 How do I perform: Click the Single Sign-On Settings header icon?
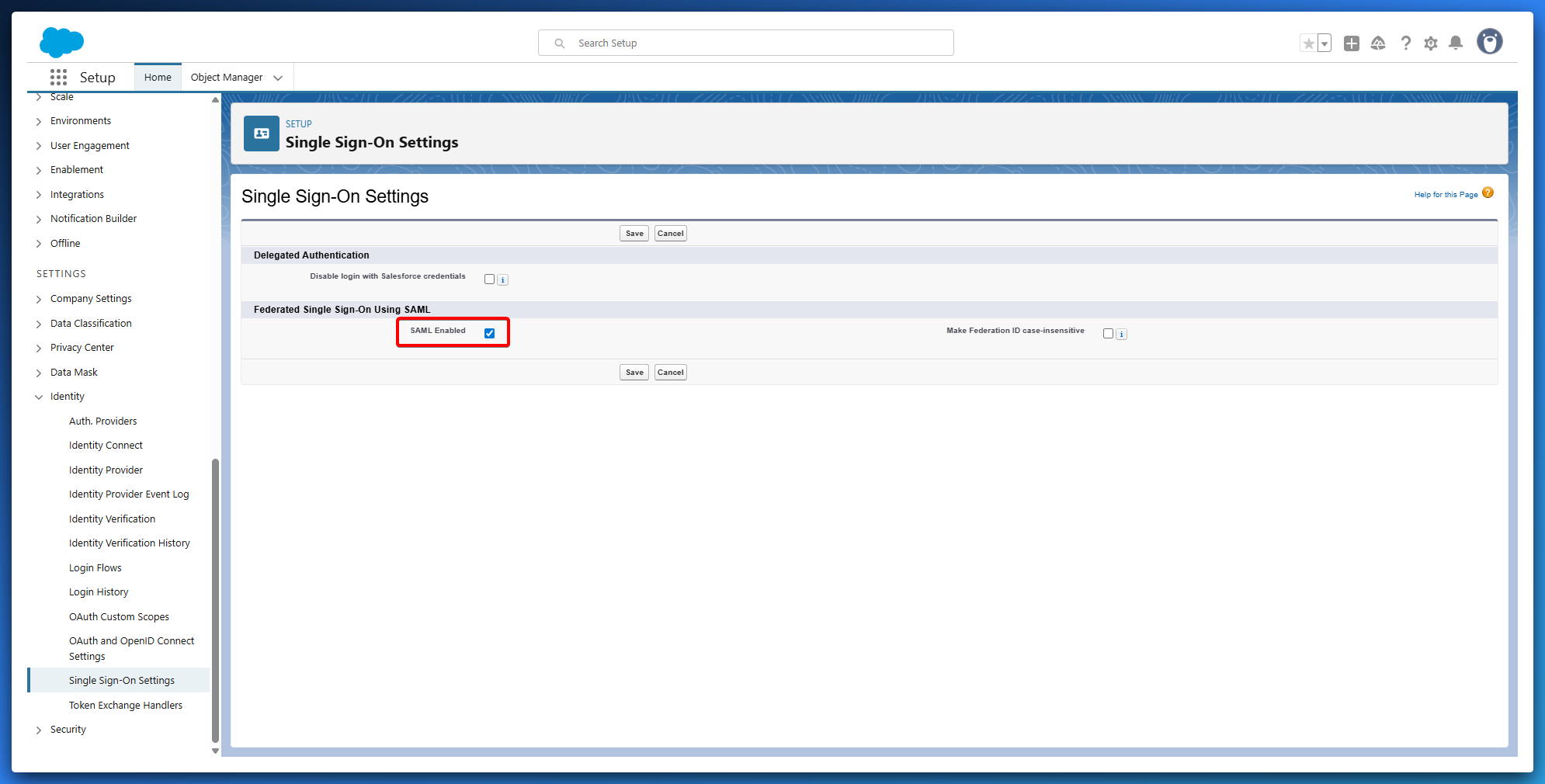tap(262, 134)
